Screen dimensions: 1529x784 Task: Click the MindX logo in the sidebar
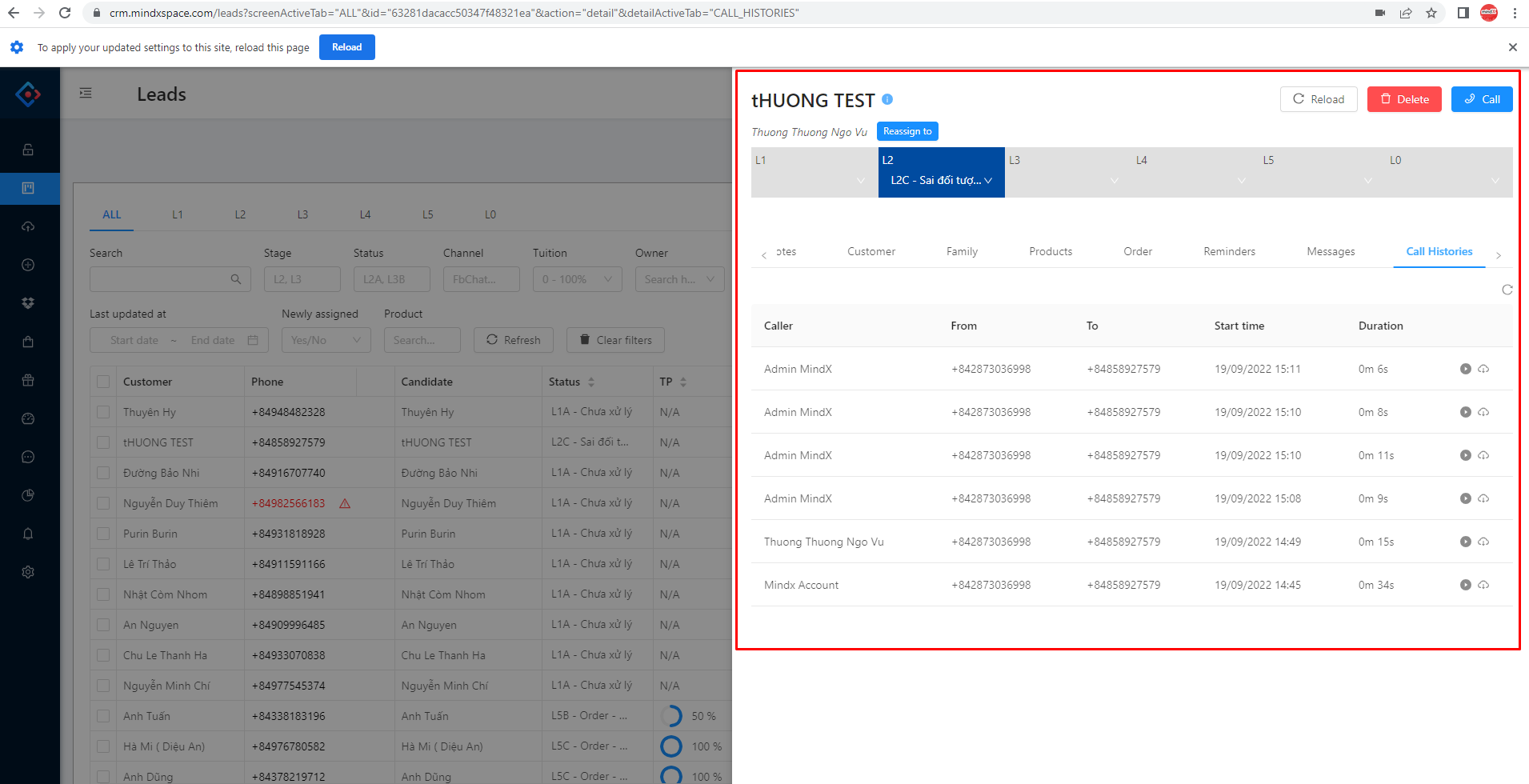click(29, 94)
